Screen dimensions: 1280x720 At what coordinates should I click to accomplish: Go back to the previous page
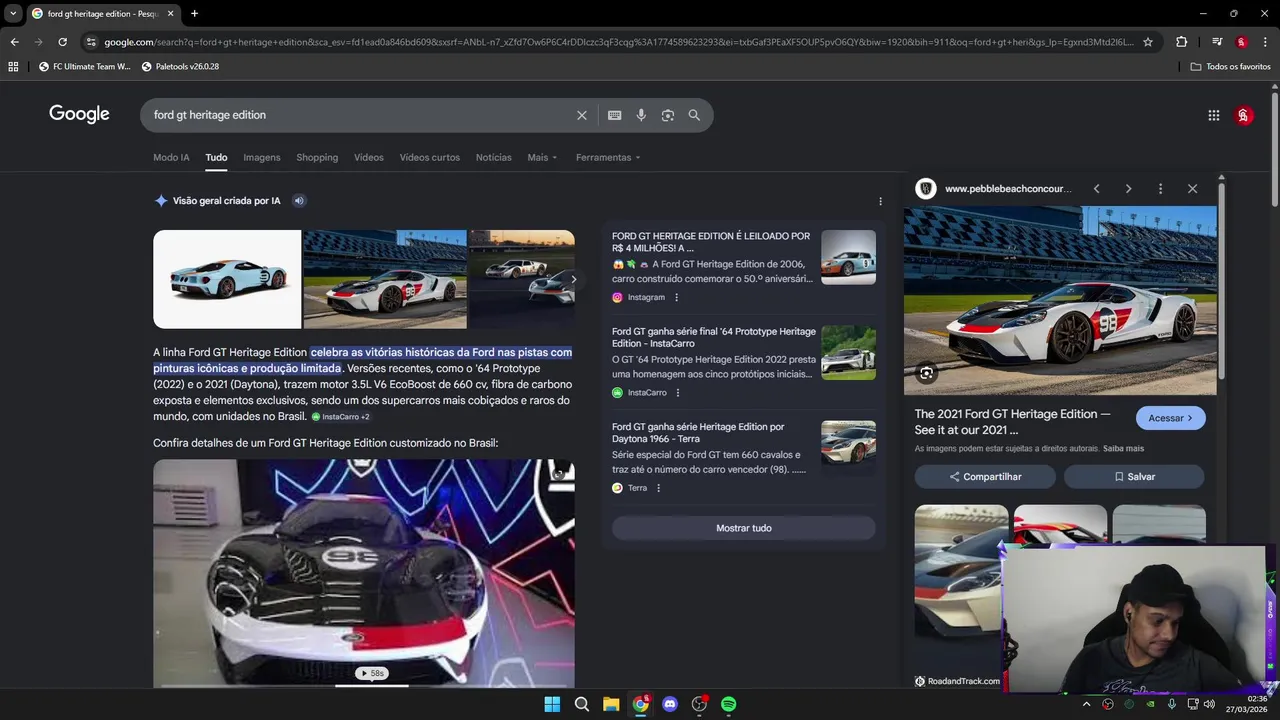pyautogui.click(x=14, y=42)
